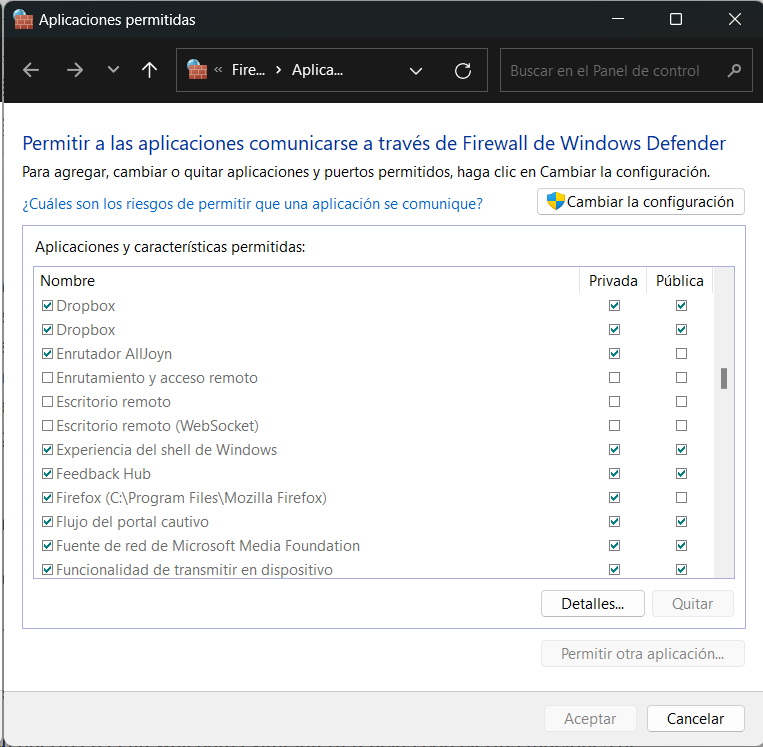763x747 pixels.
Task: Go up one folder level
Action: 150,71
